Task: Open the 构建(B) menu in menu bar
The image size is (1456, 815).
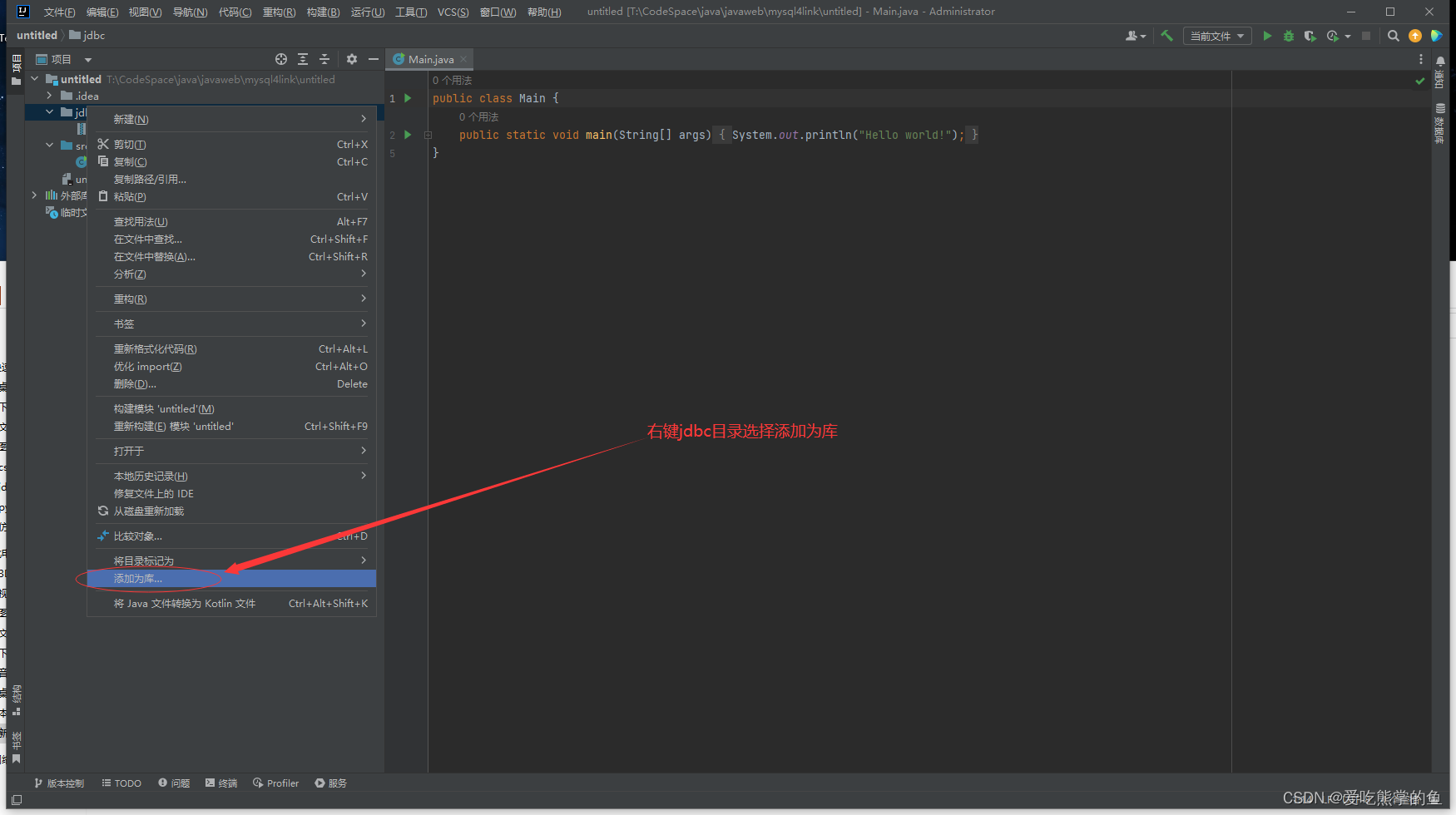Action: (323, 12)
